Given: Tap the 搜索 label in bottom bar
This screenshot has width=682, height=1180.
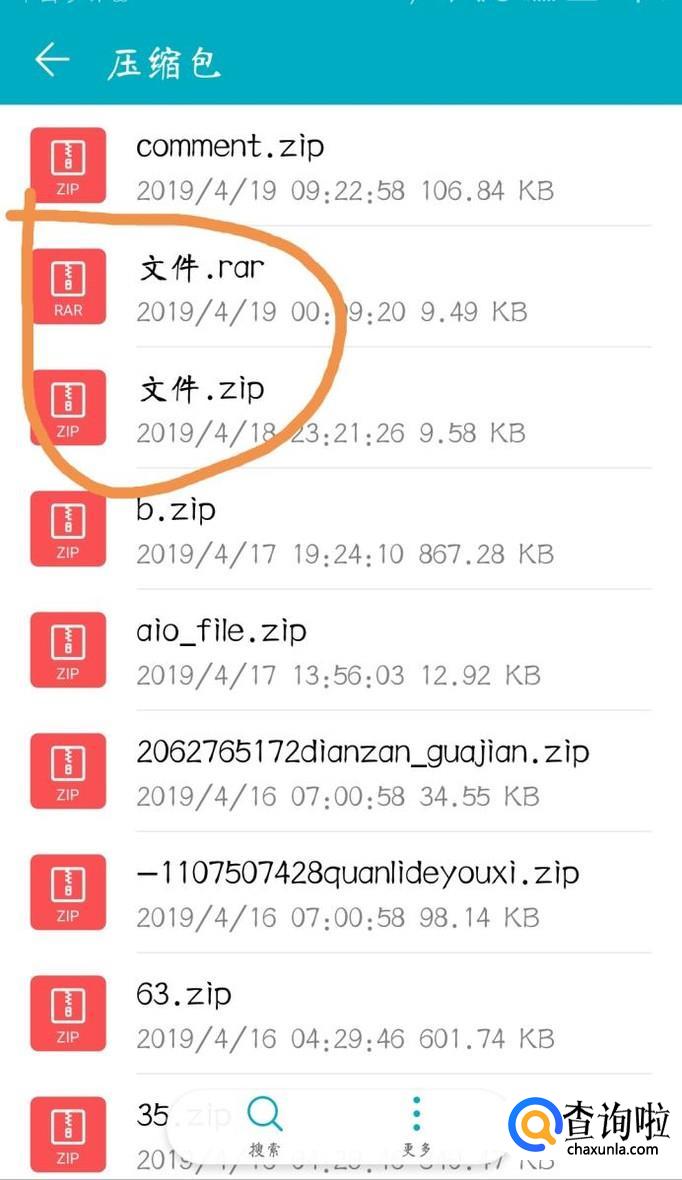Looking at the screenshot, I should 265,1149.
